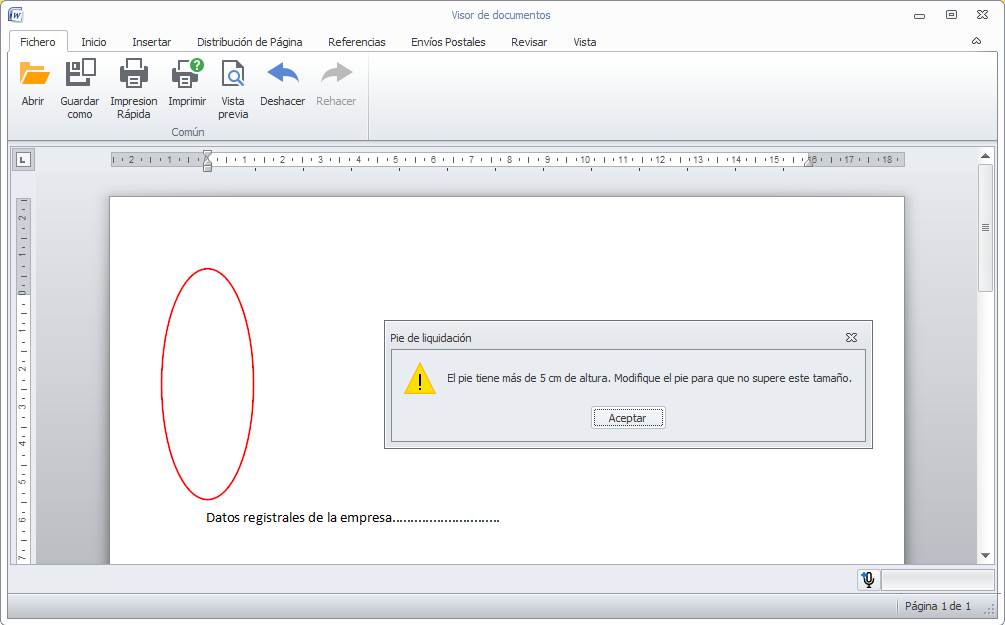Click the microphone icon in status bar
The width and height of the screenshot is (1005, 625).
click(x=868, y=579)
